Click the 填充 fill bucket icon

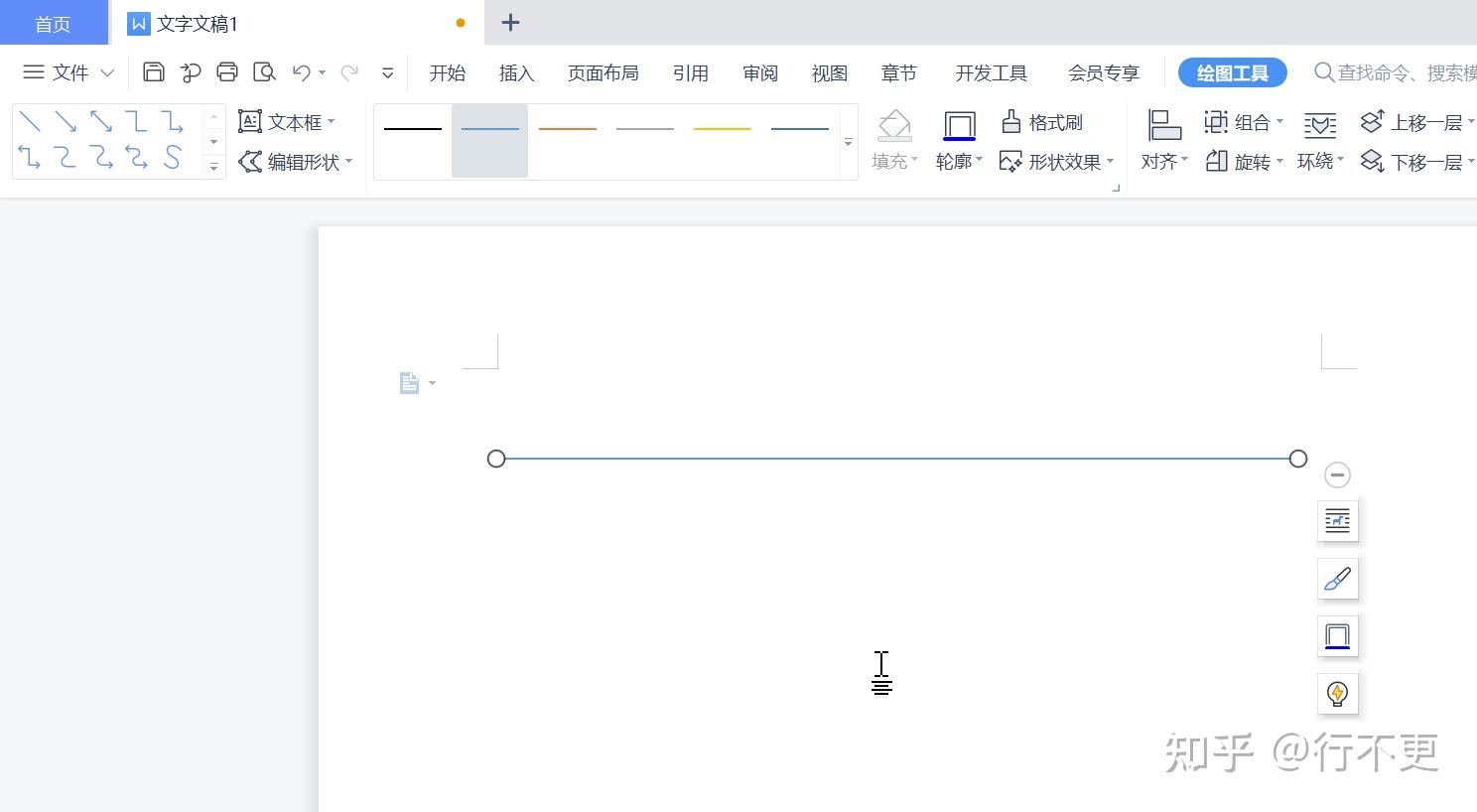pyautogui.click(x=894, y=125)
